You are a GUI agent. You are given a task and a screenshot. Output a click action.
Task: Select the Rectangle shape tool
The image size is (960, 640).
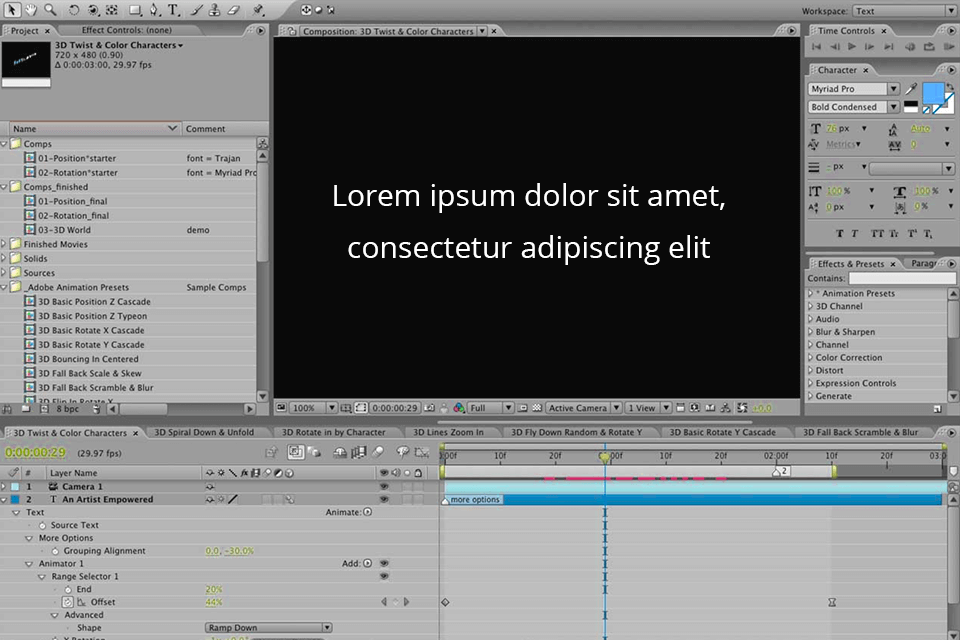(x=133, y=10)
